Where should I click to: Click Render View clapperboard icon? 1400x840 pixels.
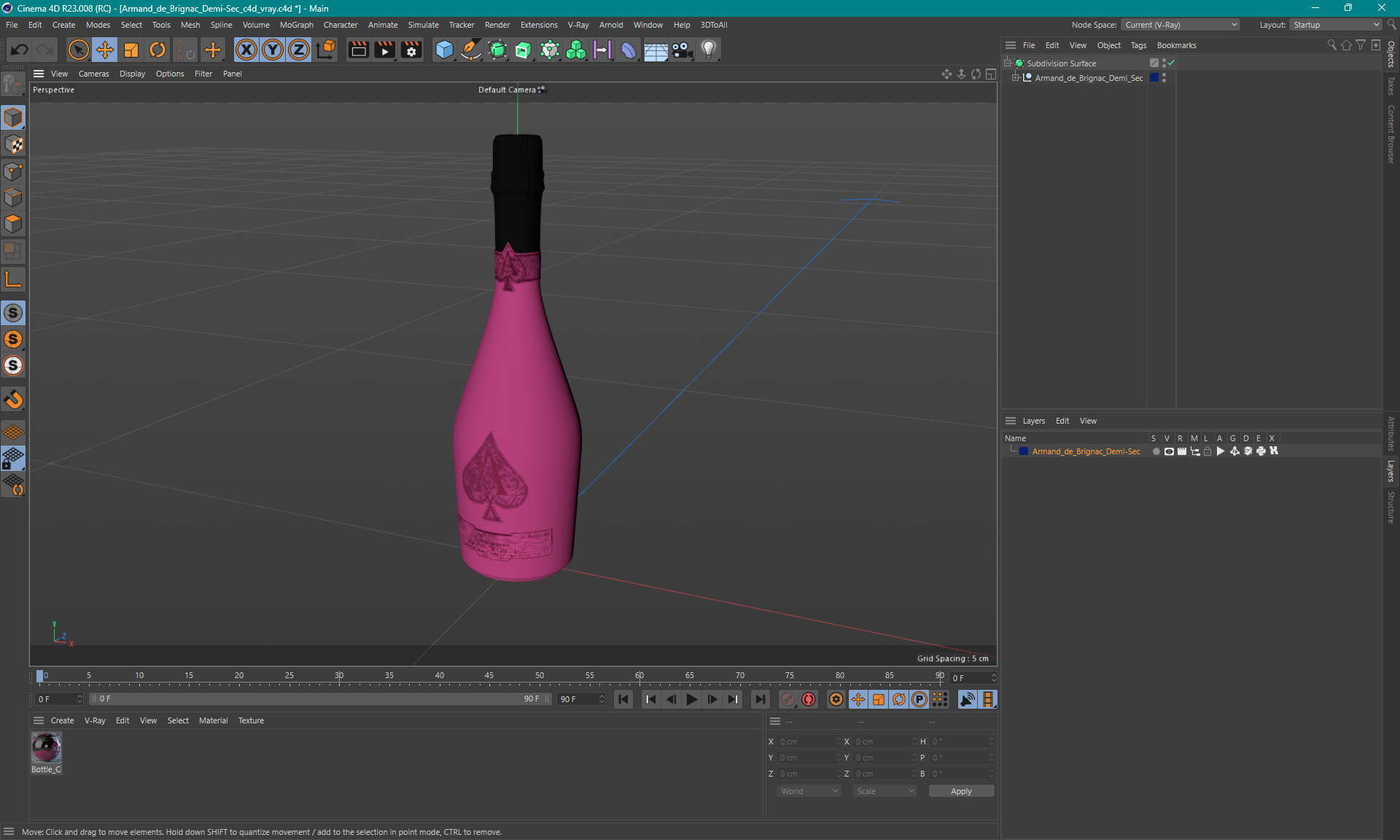(358, 50)
